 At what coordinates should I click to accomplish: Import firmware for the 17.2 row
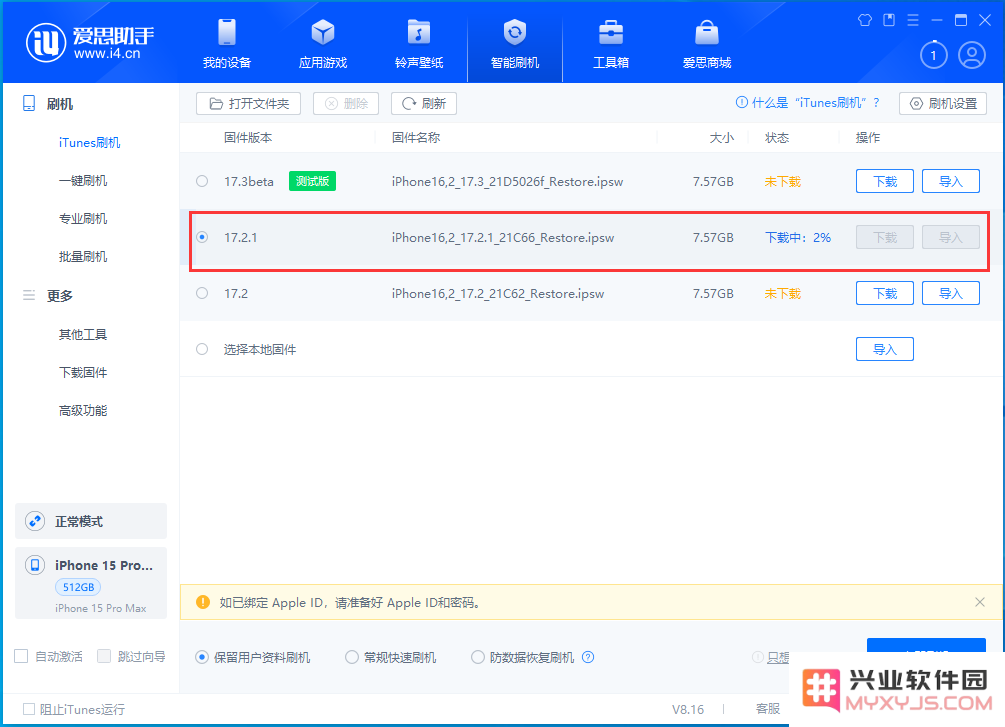tap(951, 294)
